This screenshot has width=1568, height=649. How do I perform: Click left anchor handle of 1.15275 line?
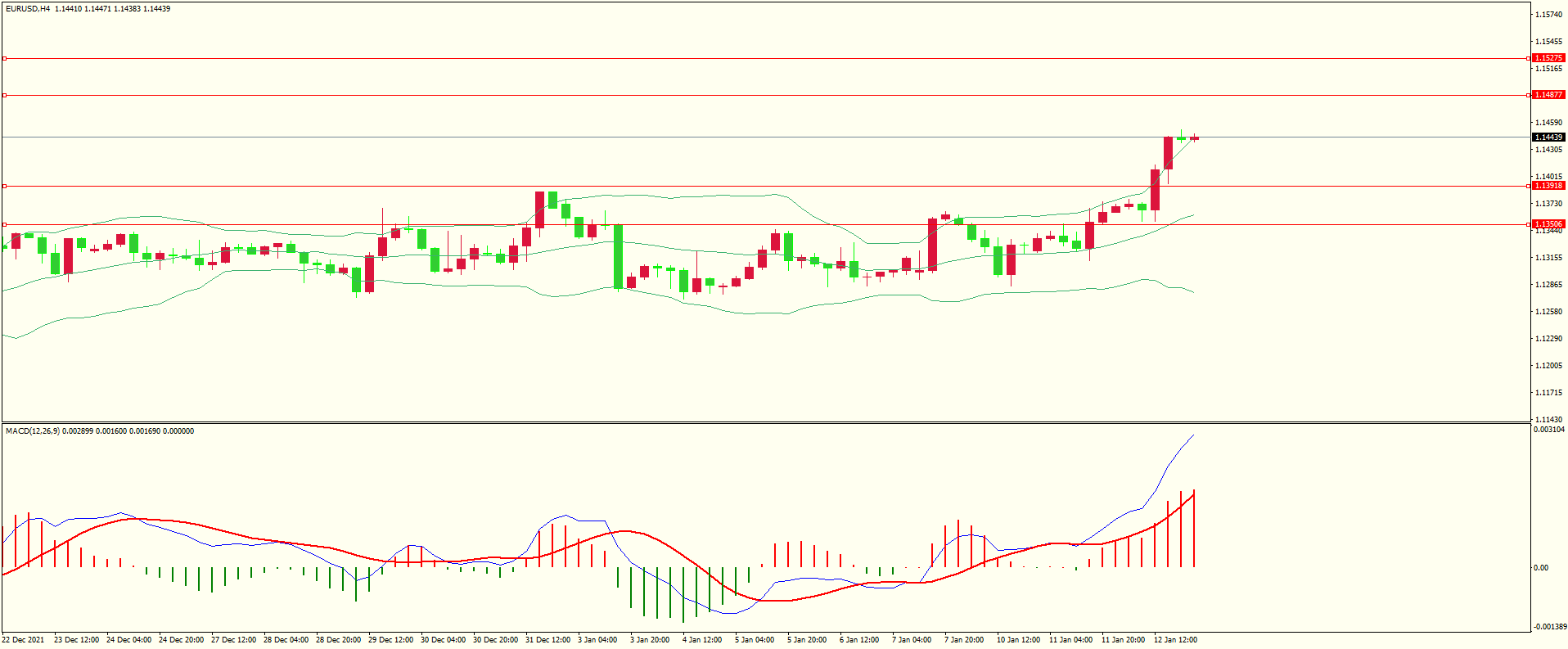[4, 58]
